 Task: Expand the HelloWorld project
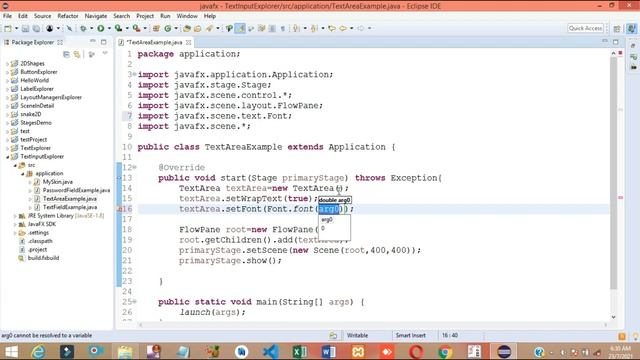tap(7, 80)
